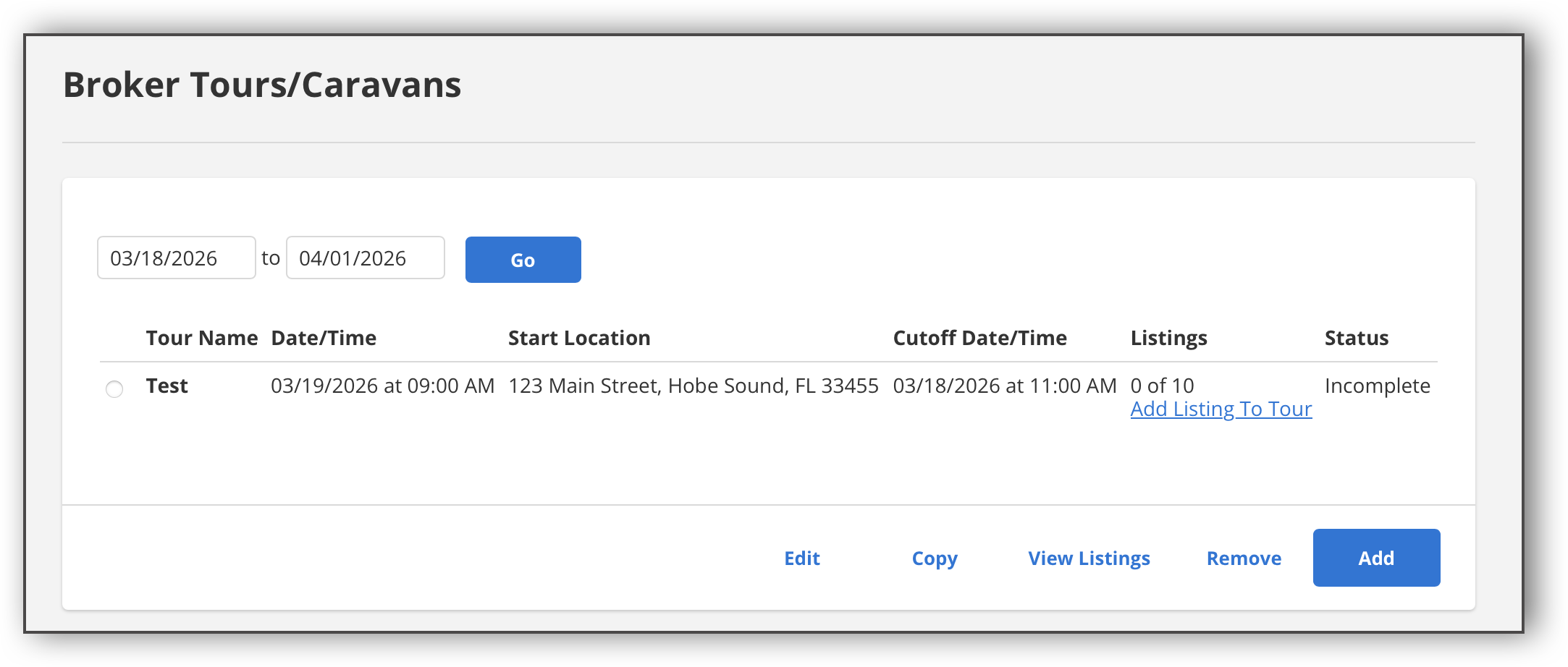
Task: Click the Edit button
Action: 802,558
